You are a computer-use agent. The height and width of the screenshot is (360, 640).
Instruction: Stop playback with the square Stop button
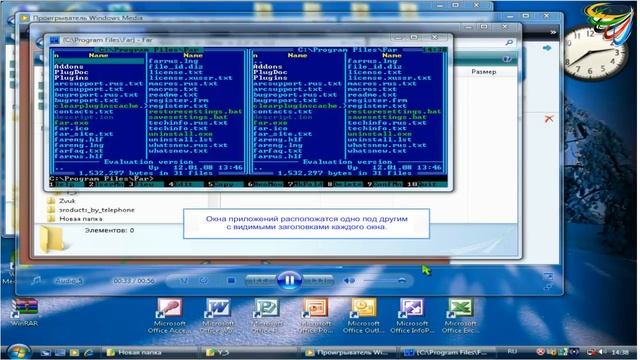coord(231,280)
